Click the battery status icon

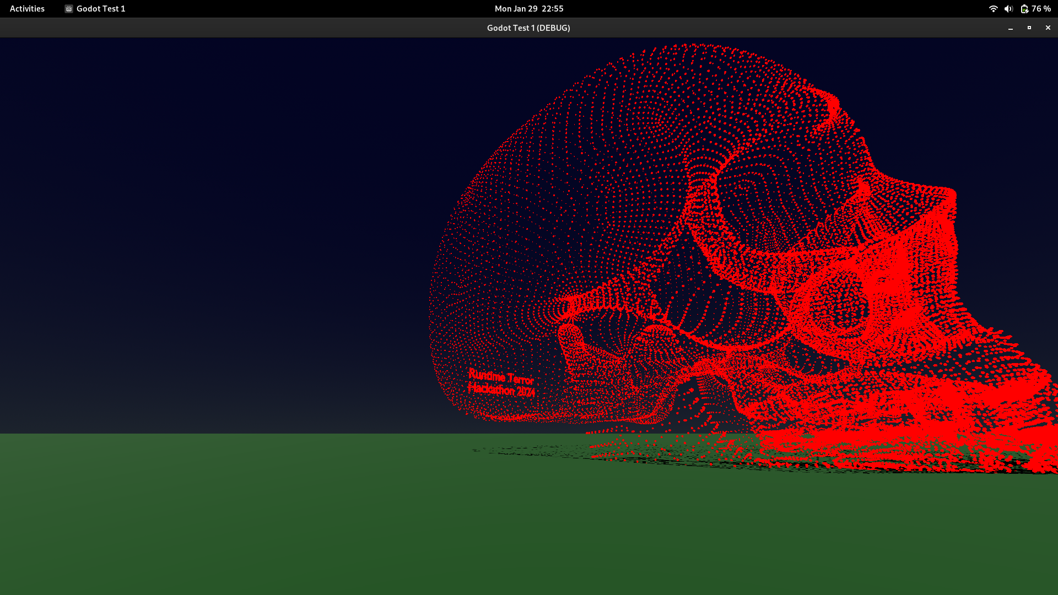point(1024,9)
